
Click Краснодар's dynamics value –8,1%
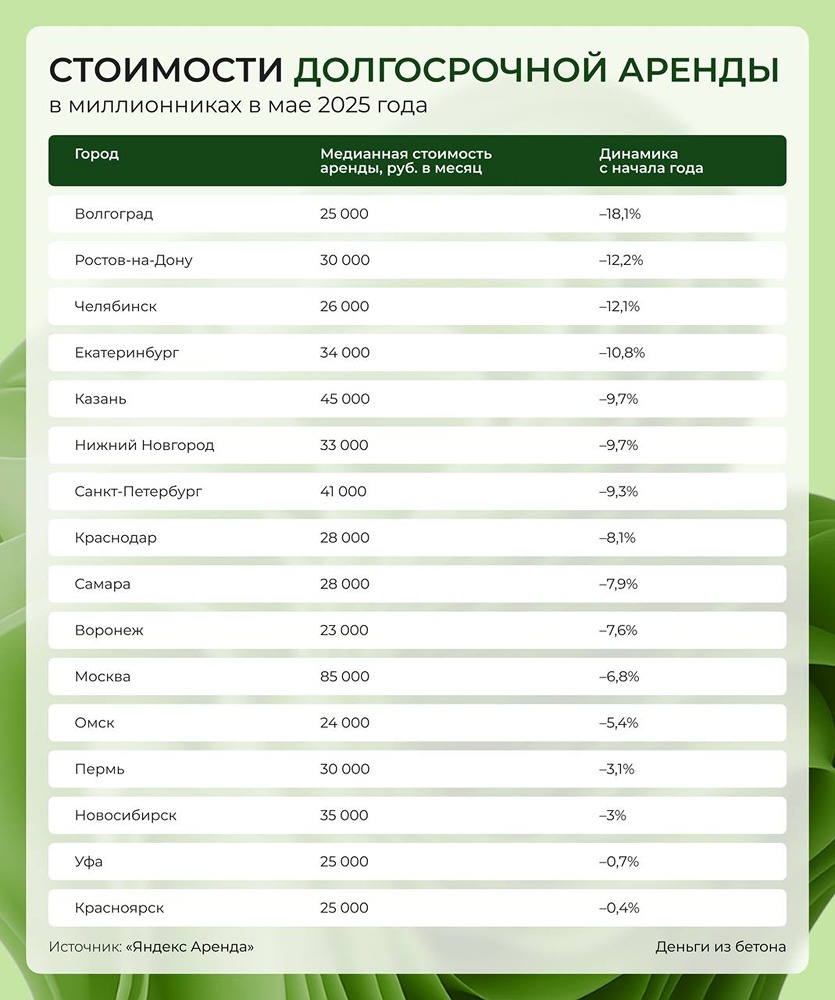tap(617, 538)
